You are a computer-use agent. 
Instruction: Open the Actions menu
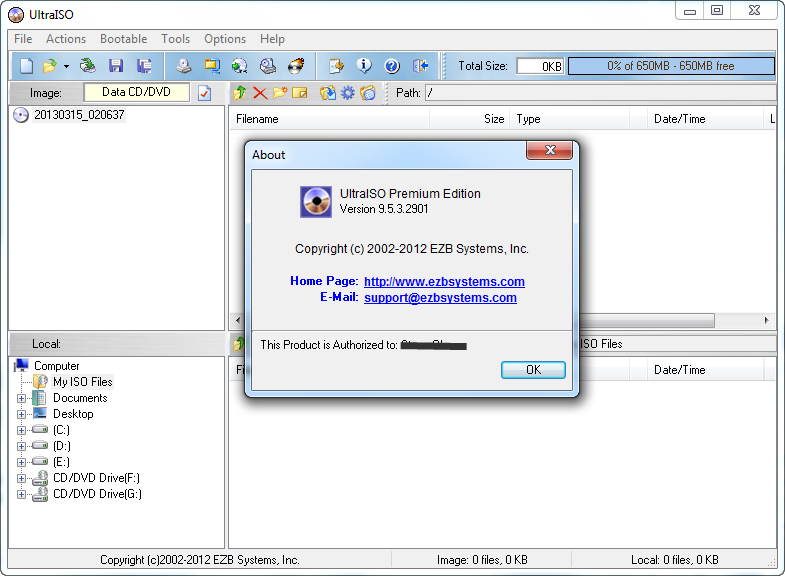tap(66, 39)
